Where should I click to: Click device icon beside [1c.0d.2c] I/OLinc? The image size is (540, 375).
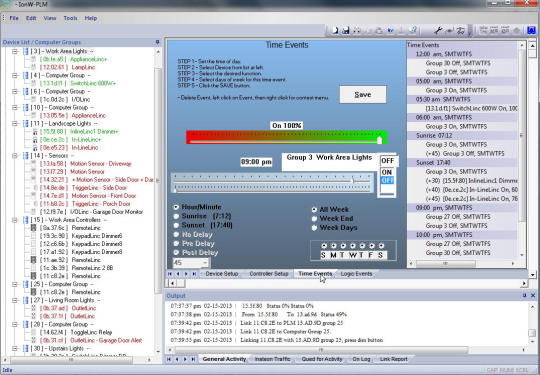(34, 100)
